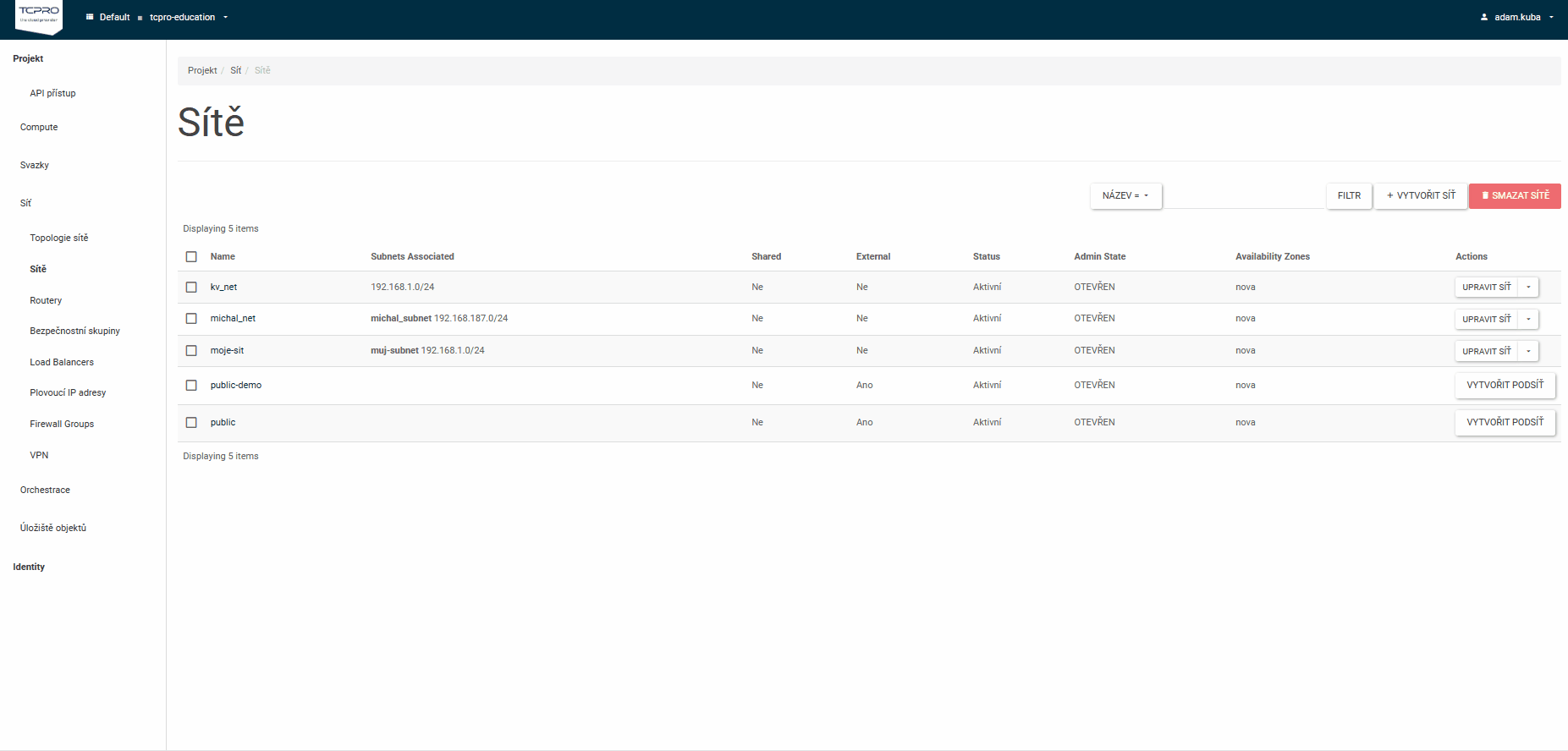Viewport: 1568px width, 751px height.
Task: Toggle the select-all checkbox in table header
Action: 191,256
